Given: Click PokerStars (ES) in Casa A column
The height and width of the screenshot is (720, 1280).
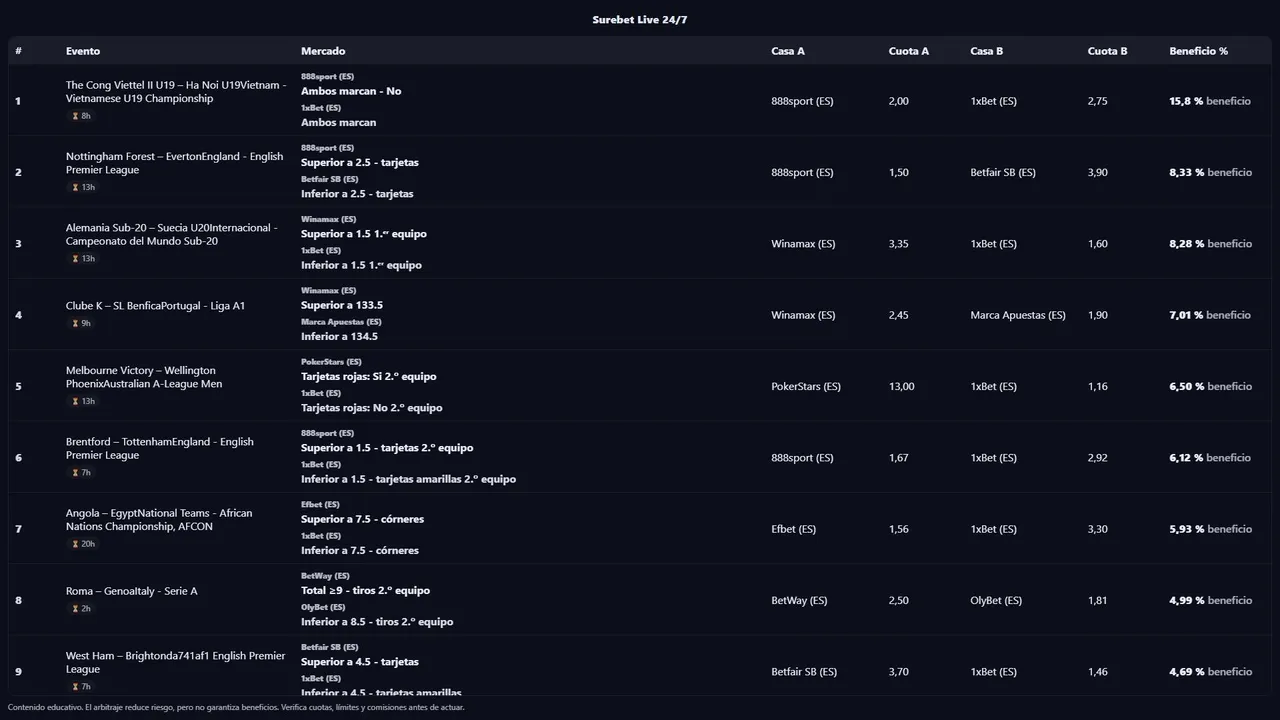Looking at the screenshot, I should tap(806, 386).
